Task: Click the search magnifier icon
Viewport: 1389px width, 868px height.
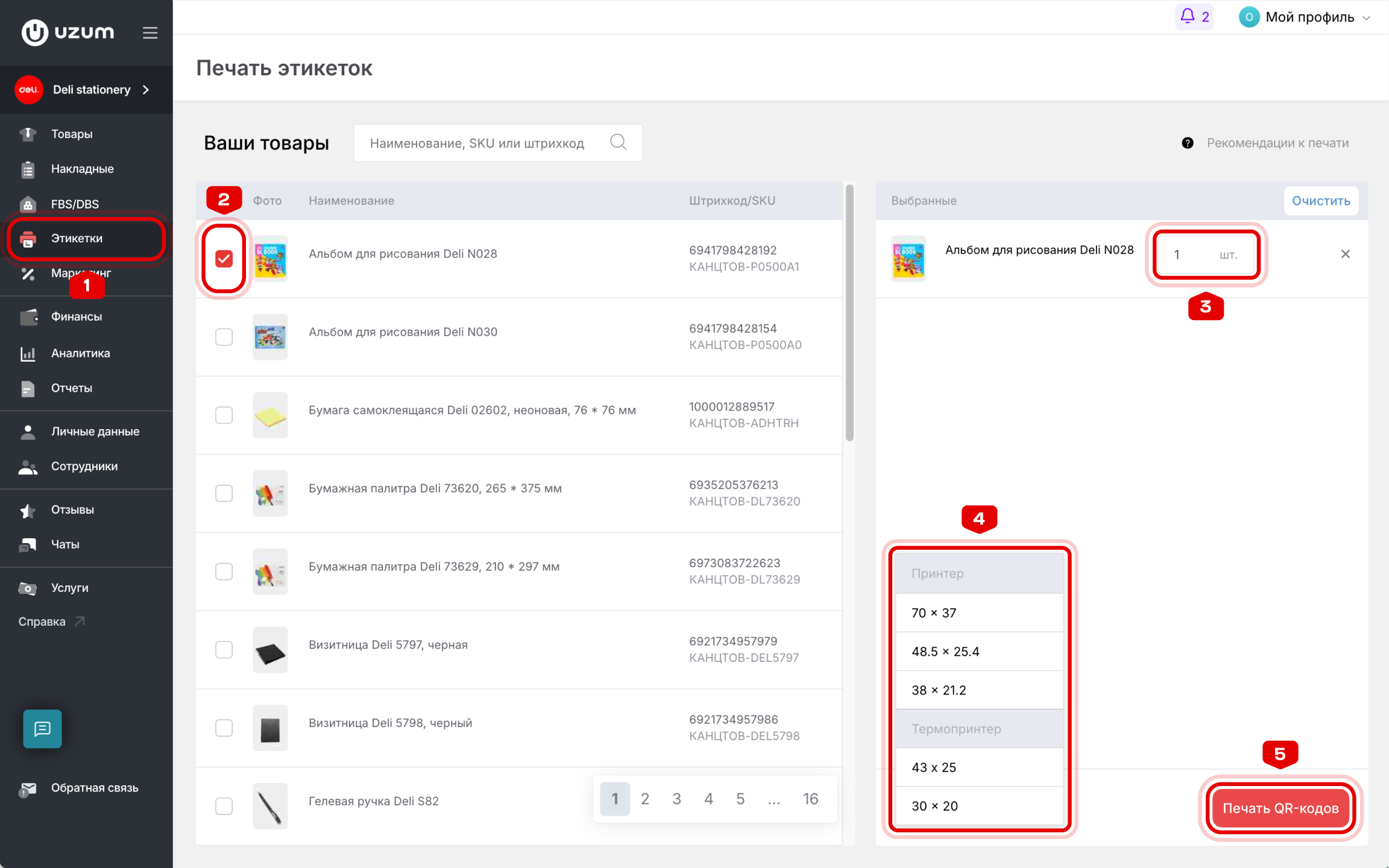Action: pyautogui.click(x=618, y=142)
